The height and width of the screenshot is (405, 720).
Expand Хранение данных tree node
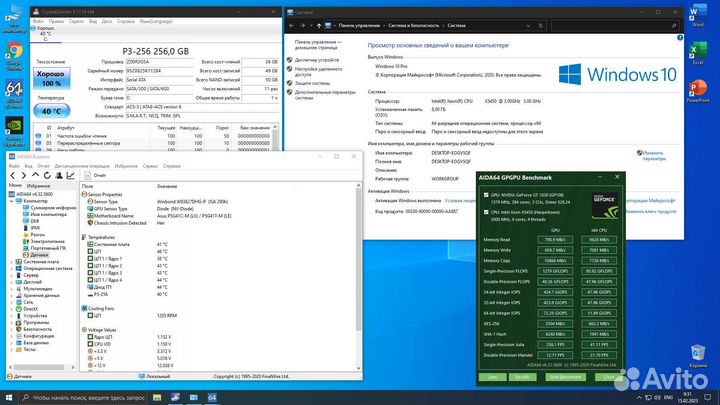coord(11,296)
